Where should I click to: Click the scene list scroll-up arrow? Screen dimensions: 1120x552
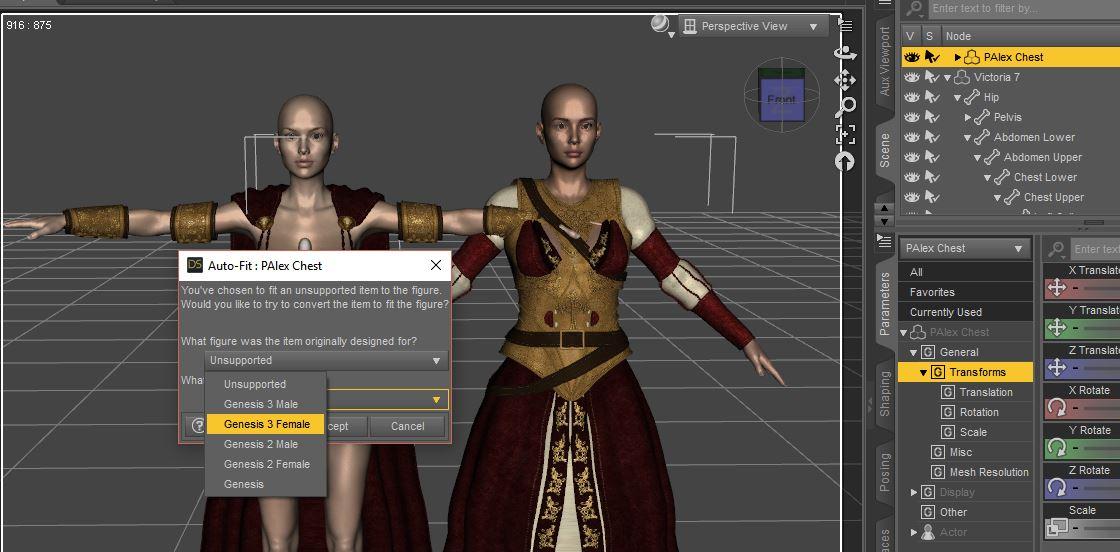884,209
